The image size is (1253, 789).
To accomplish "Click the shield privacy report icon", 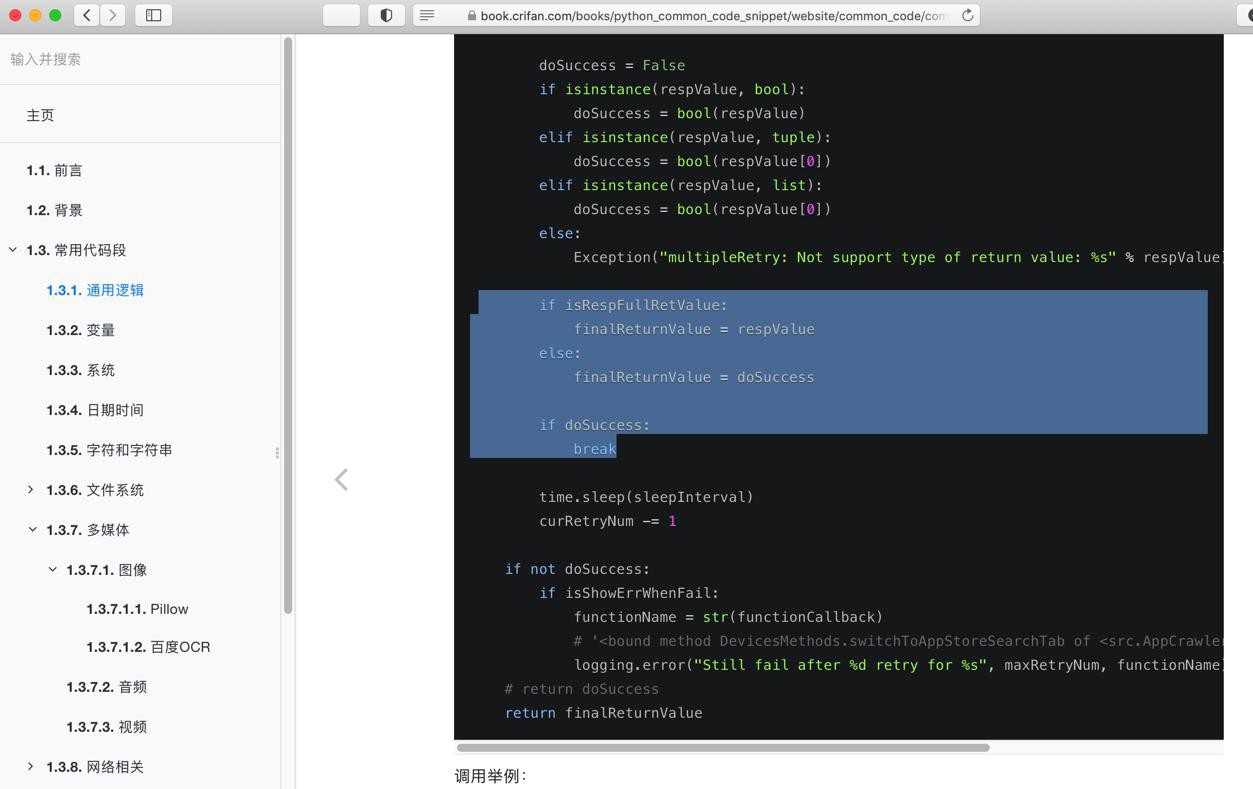I will [386, 15].
